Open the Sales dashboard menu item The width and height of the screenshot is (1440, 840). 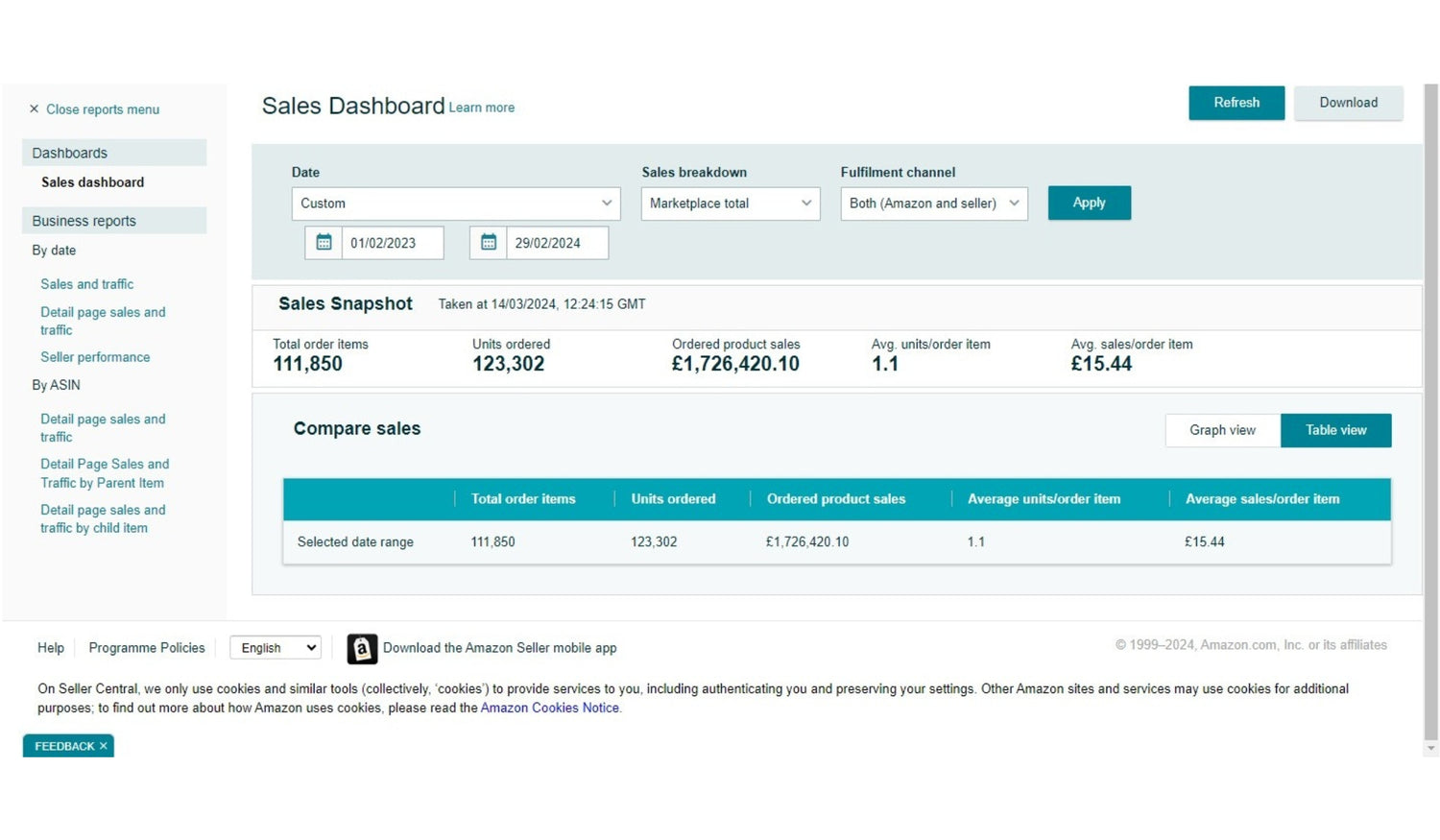click(92, 182)
